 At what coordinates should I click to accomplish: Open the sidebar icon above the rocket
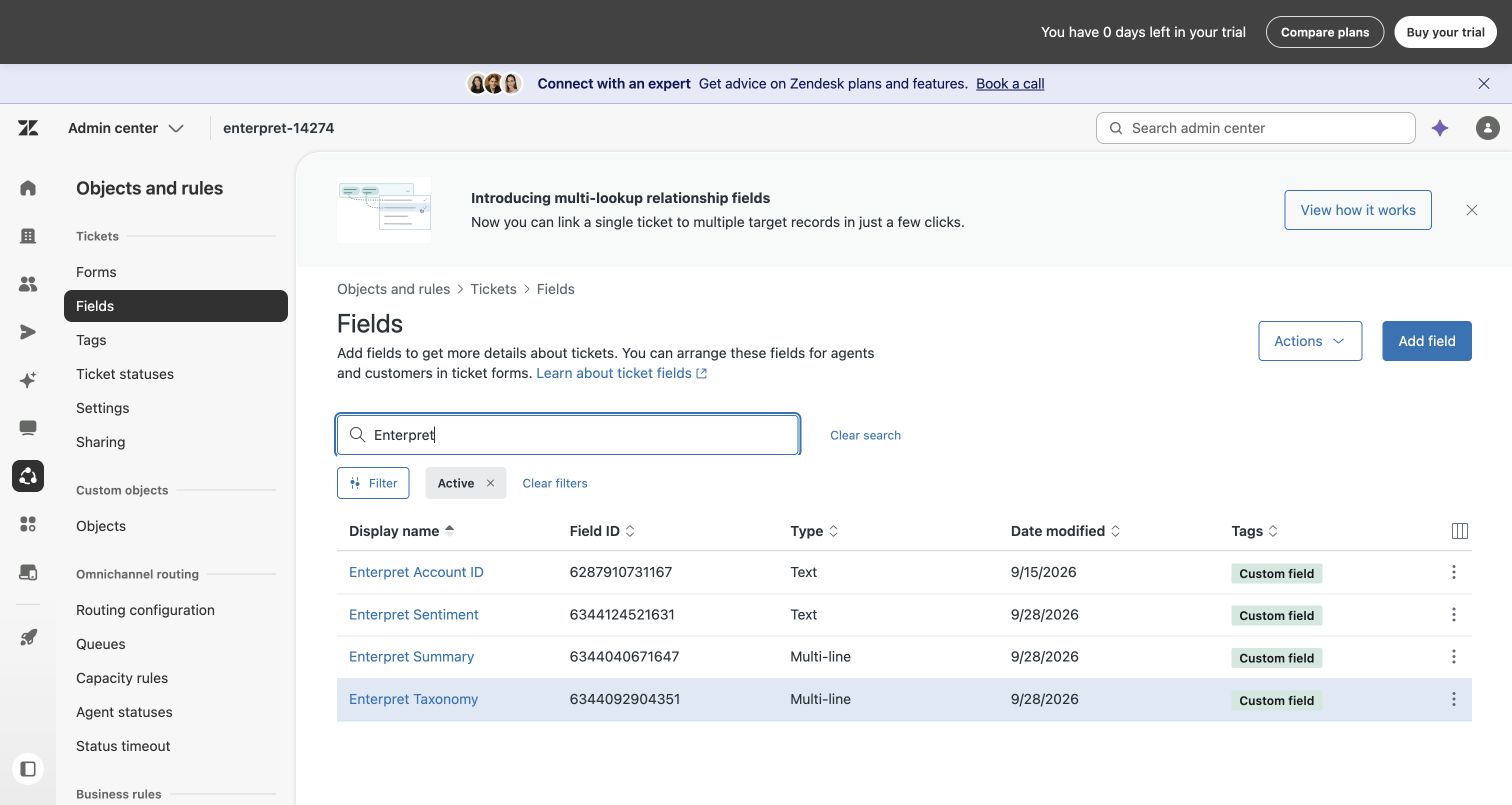pos(28,572)
